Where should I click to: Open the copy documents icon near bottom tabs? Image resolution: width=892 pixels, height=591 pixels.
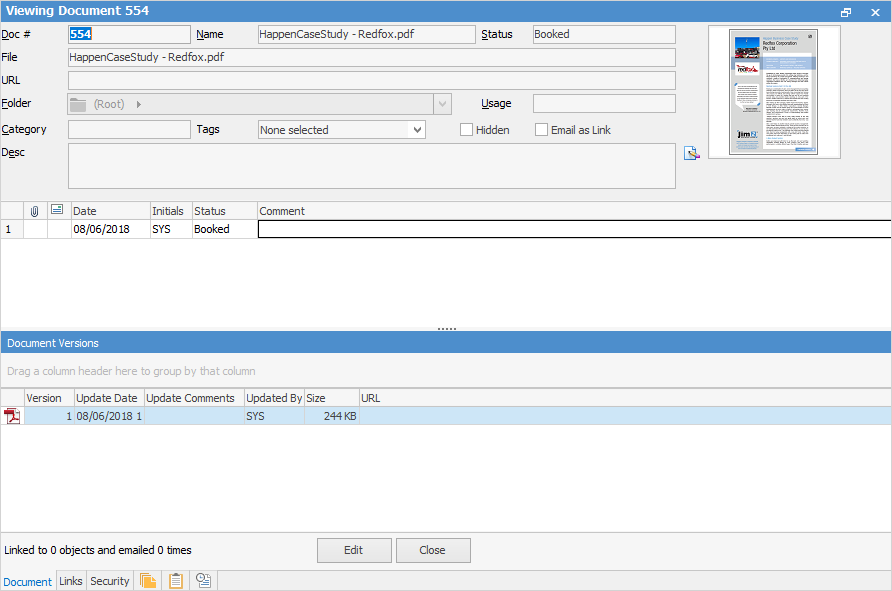coord(148,580)
